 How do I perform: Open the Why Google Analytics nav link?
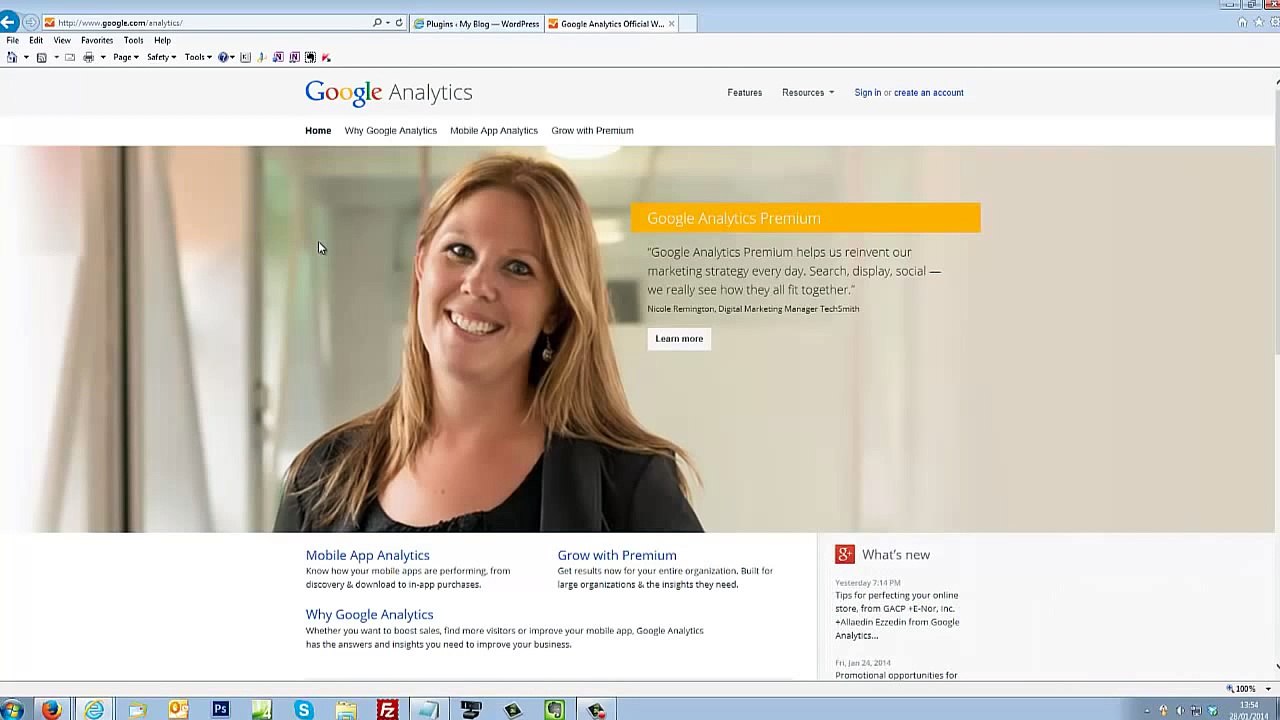point(390,130)
